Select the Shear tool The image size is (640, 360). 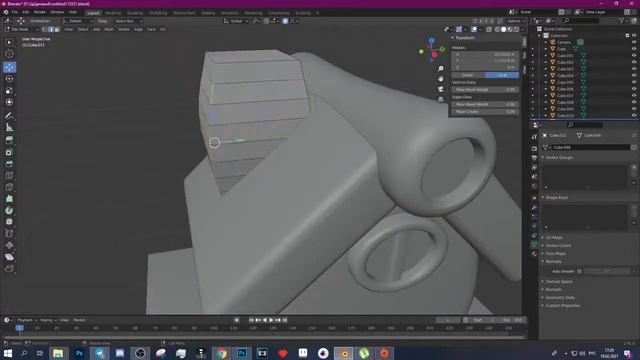pyautogui.click(x=9, y=257)
